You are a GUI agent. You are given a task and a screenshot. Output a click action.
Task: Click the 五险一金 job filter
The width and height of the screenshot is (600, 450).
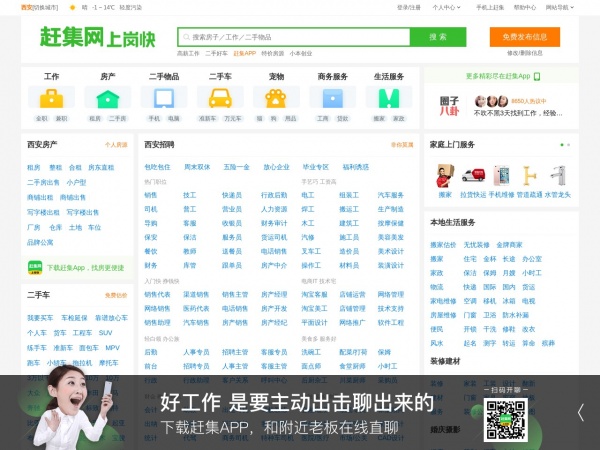(236, 167)
